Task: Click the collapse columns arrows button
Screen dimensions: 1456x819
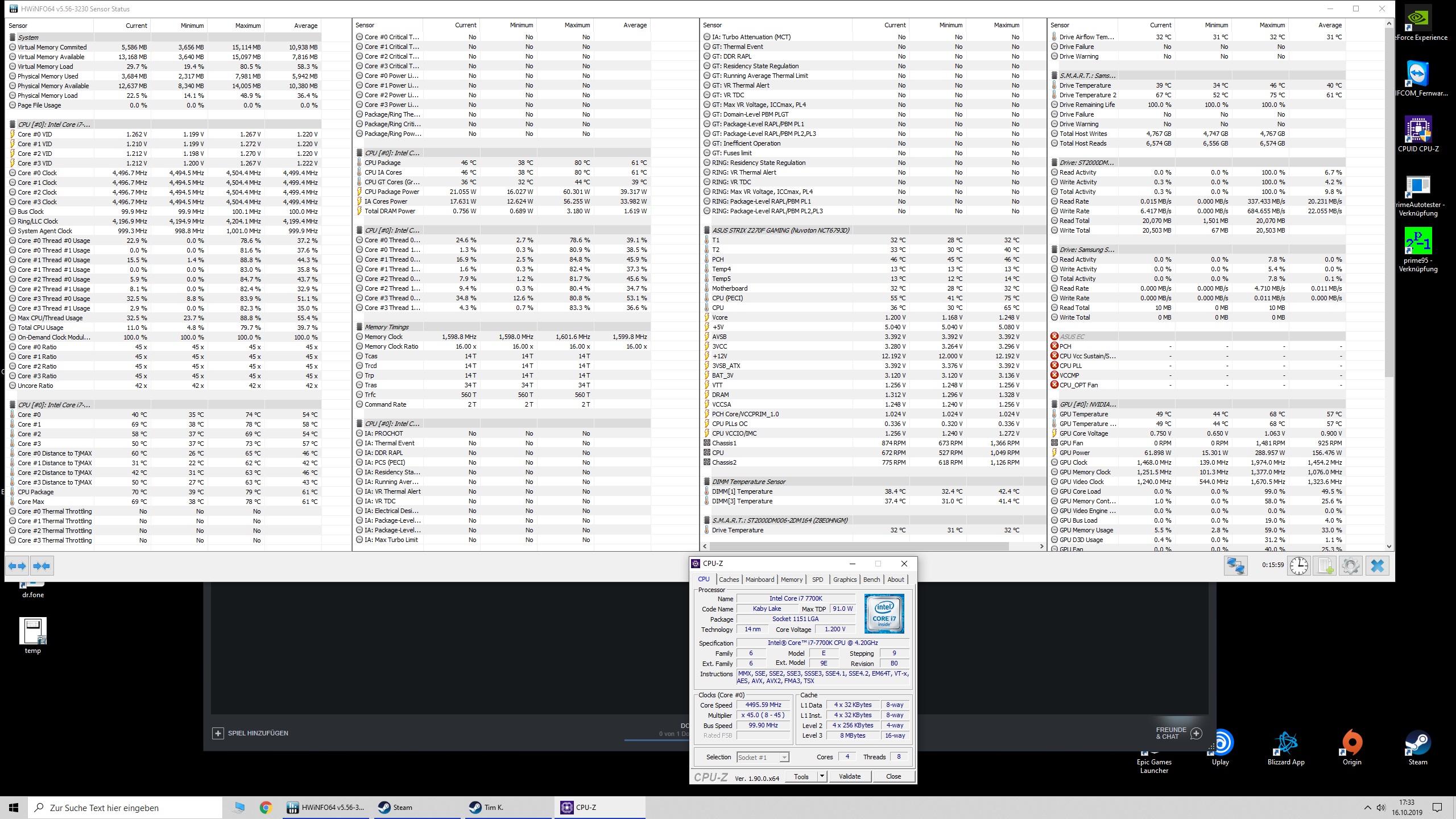Action: click(x=42, y=566)
